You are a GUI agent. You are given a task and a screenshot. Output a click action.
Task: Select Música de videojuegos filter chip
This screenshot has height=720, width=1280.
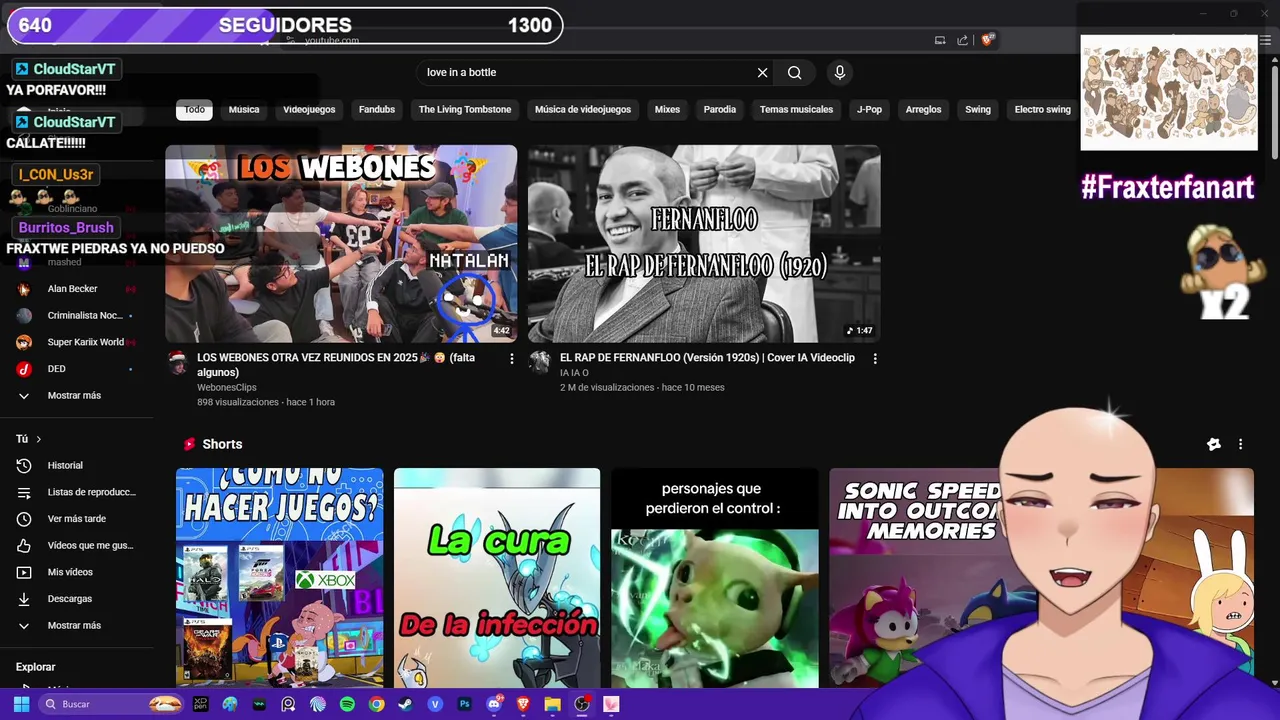[583, 110]
